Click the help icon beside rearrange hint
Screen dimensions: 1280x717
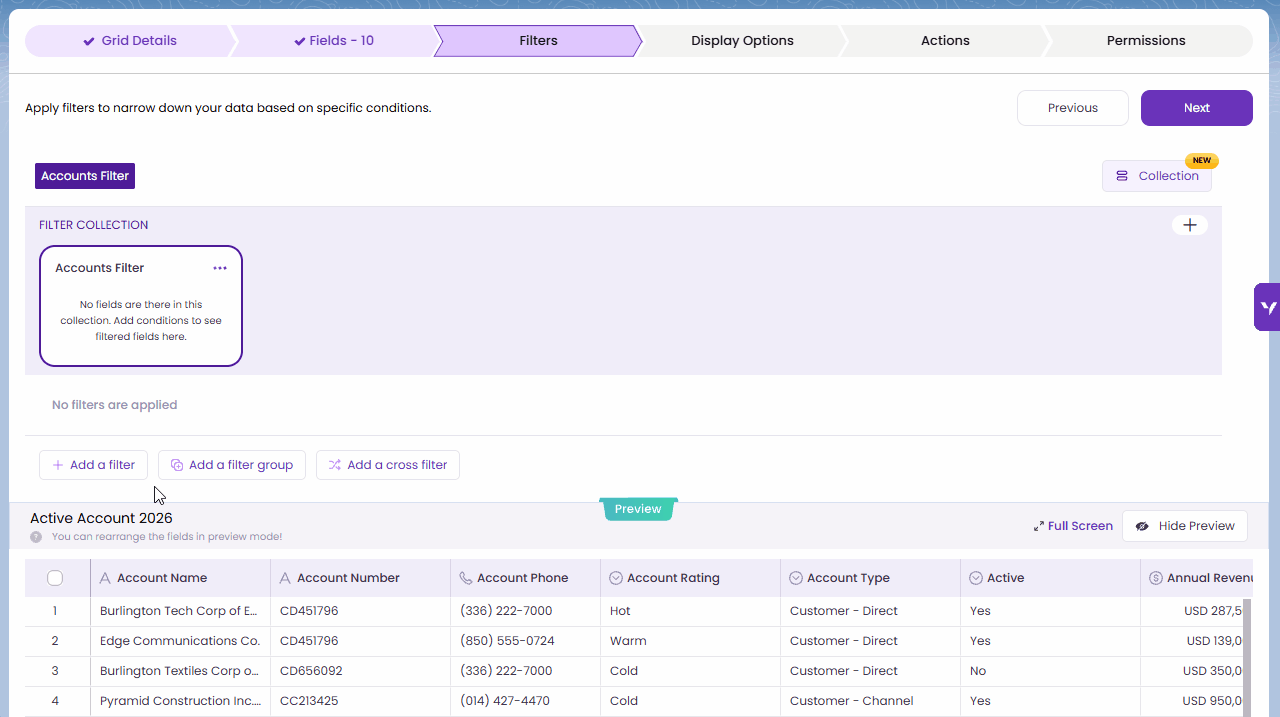pos(36,537)
